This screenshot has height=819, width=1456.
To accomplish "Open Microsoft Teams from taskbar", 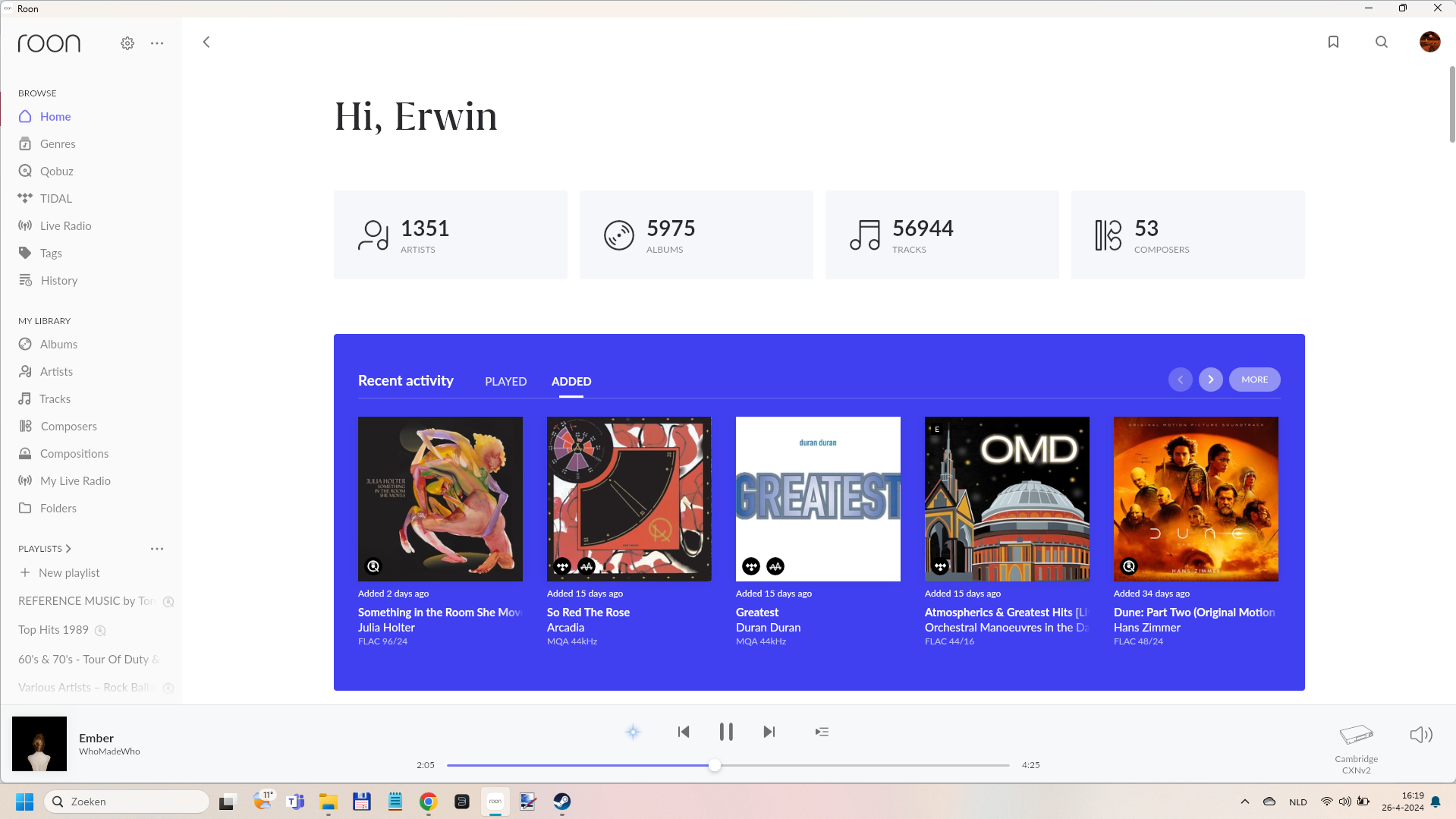I will [x=295, y=802].
